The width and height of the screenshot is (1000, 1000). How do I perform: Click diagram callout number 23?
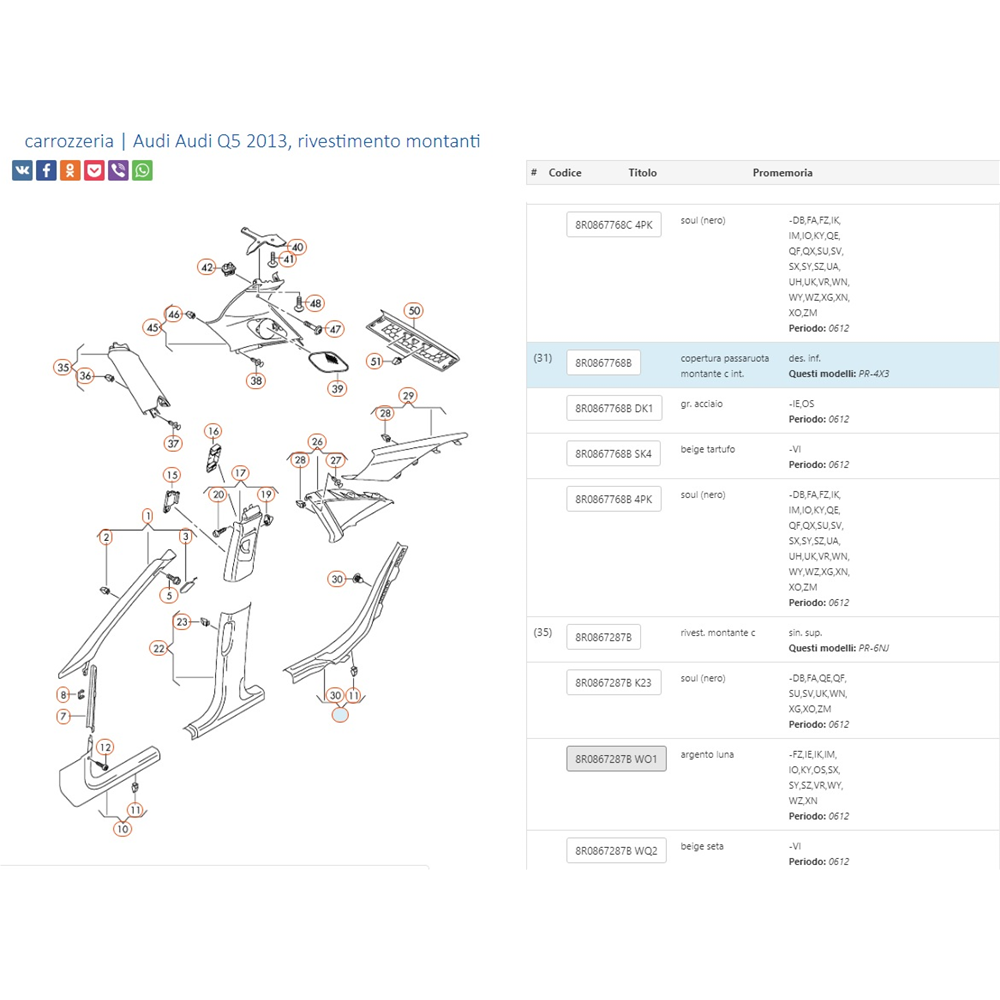(x=182, y=622)
